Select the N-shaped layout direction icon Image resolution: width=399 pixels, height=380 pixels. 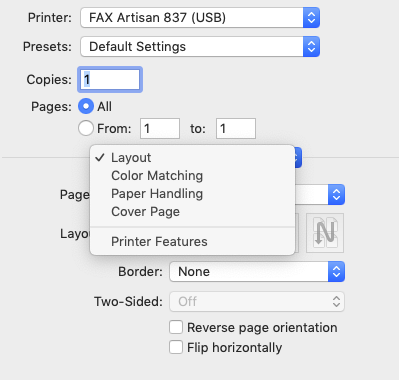tap(325, 233)
